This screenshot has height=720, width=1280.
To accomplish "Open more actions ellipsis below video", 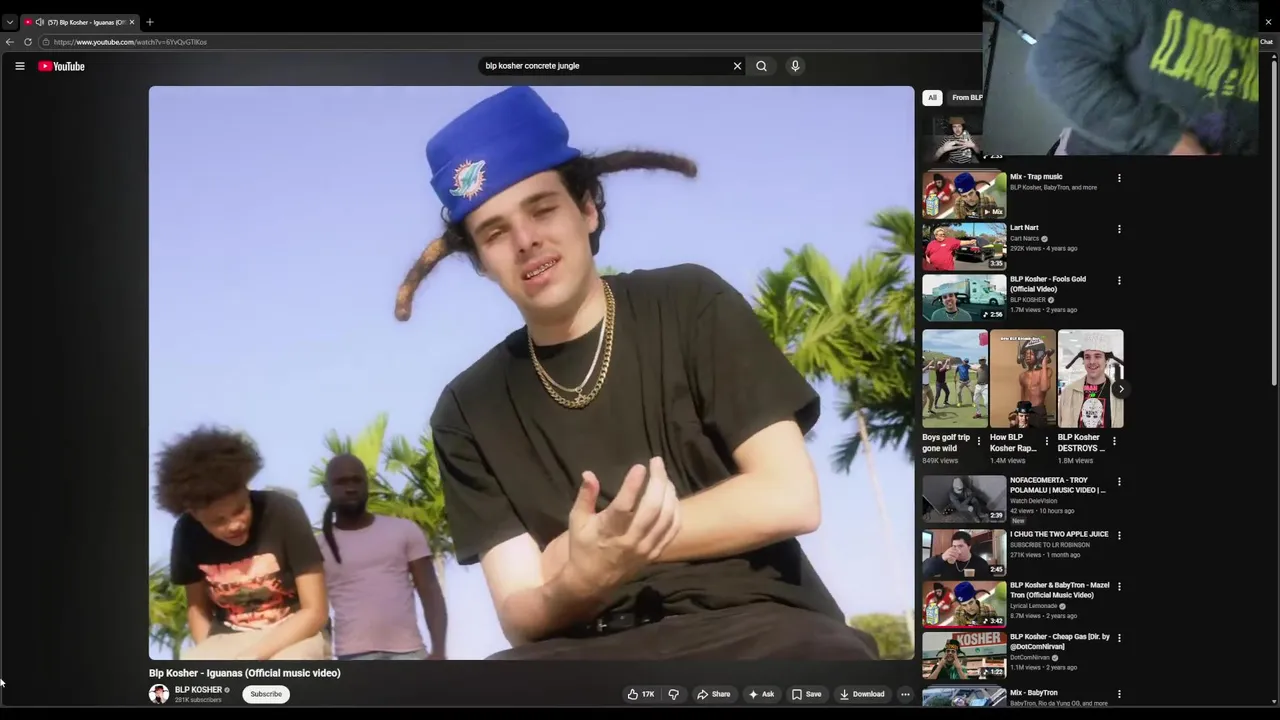I will 905,694.
